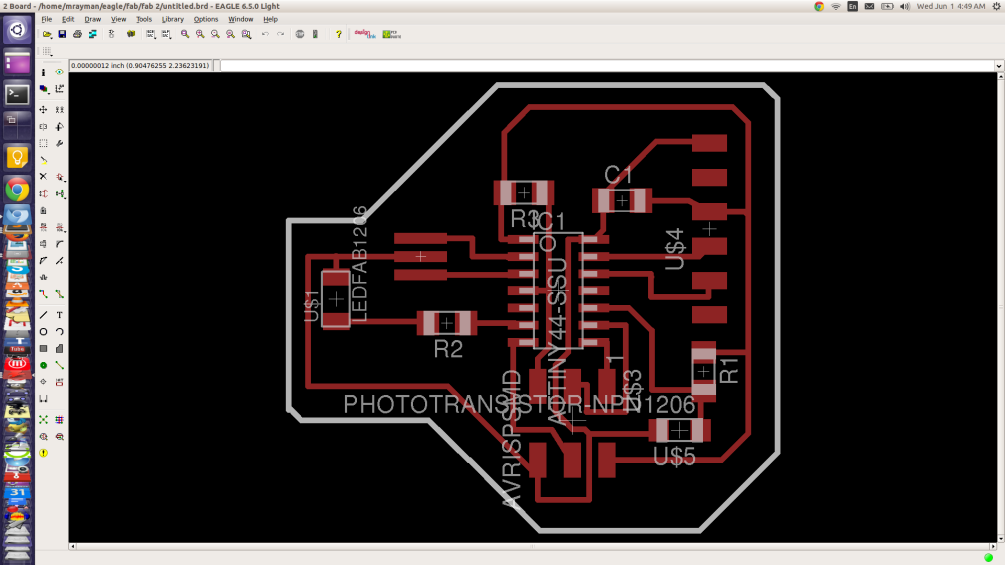Redo the last undone action

coord(281,34)
